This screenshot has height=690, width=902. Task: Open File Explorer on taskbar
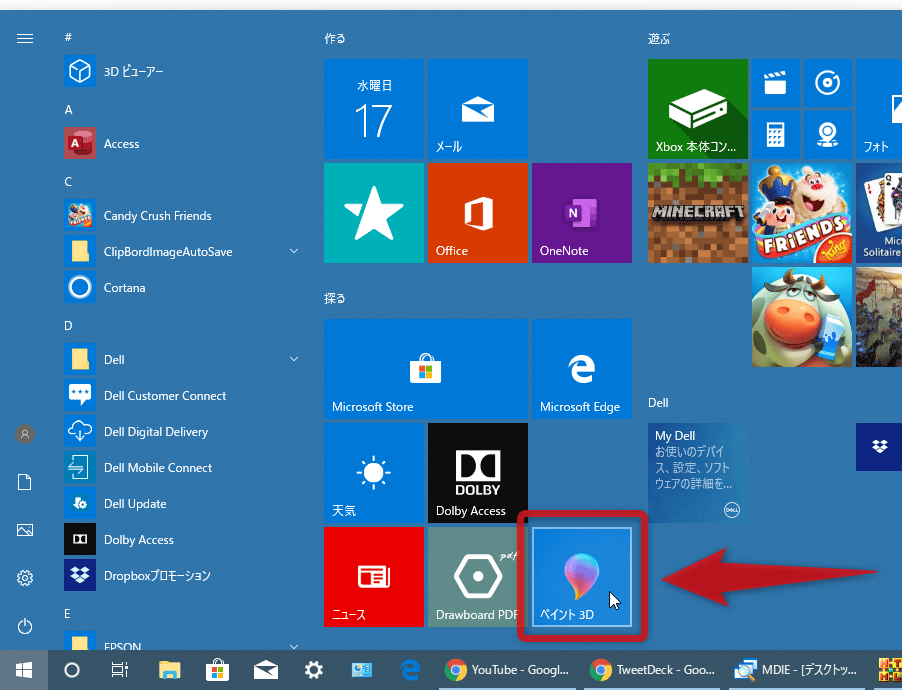pos(169,670)
